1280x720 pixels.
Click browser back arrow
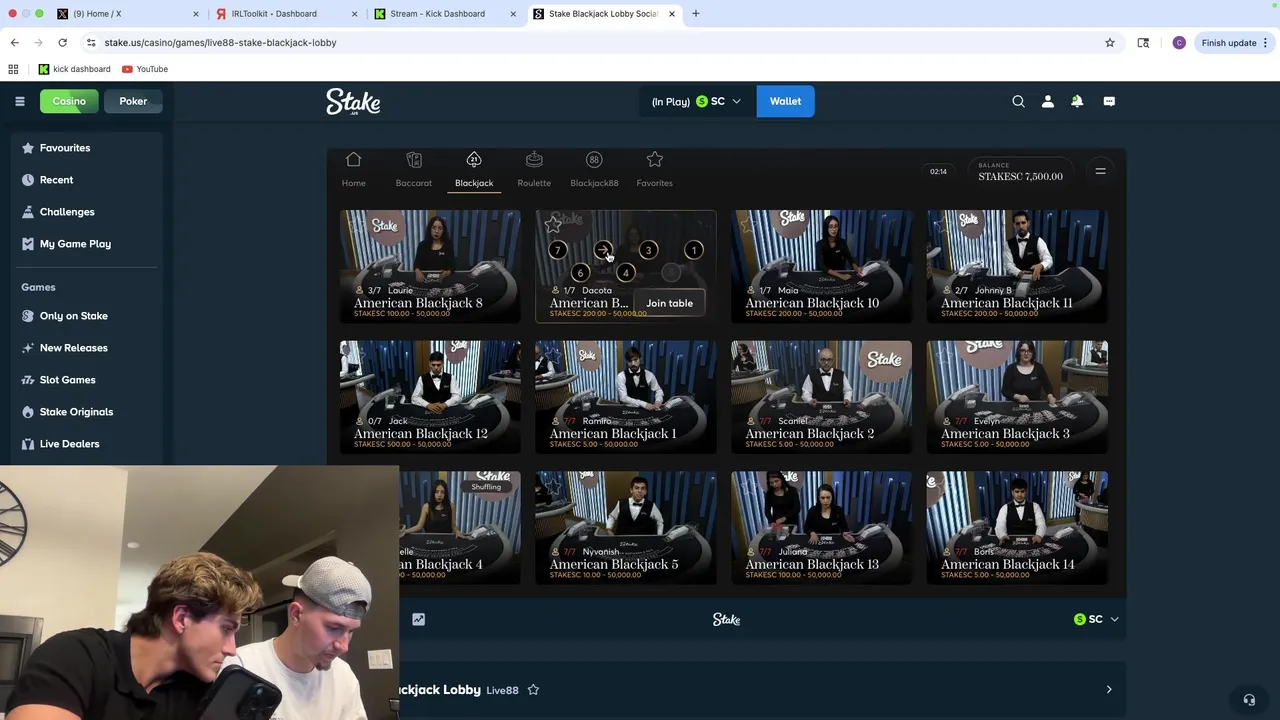pos(14,43)
